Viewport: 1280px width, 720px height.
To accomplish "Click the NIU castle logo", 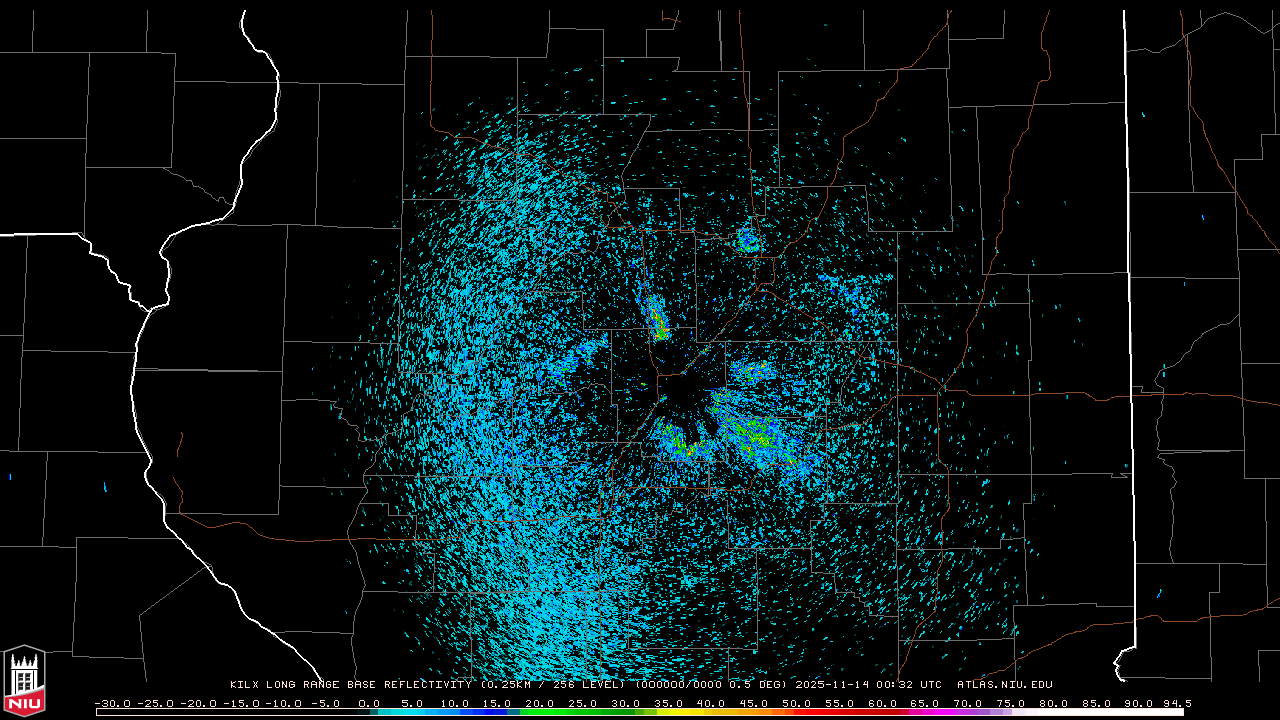I will tap(24, 681).
